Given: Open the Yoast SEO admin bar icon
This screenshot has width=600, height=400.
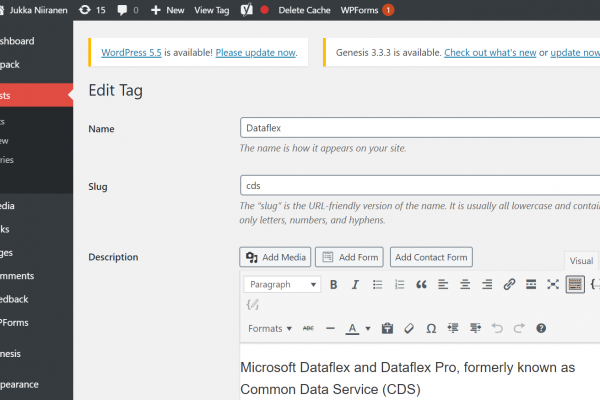Looking at the screenshot, I should point(246,10).
